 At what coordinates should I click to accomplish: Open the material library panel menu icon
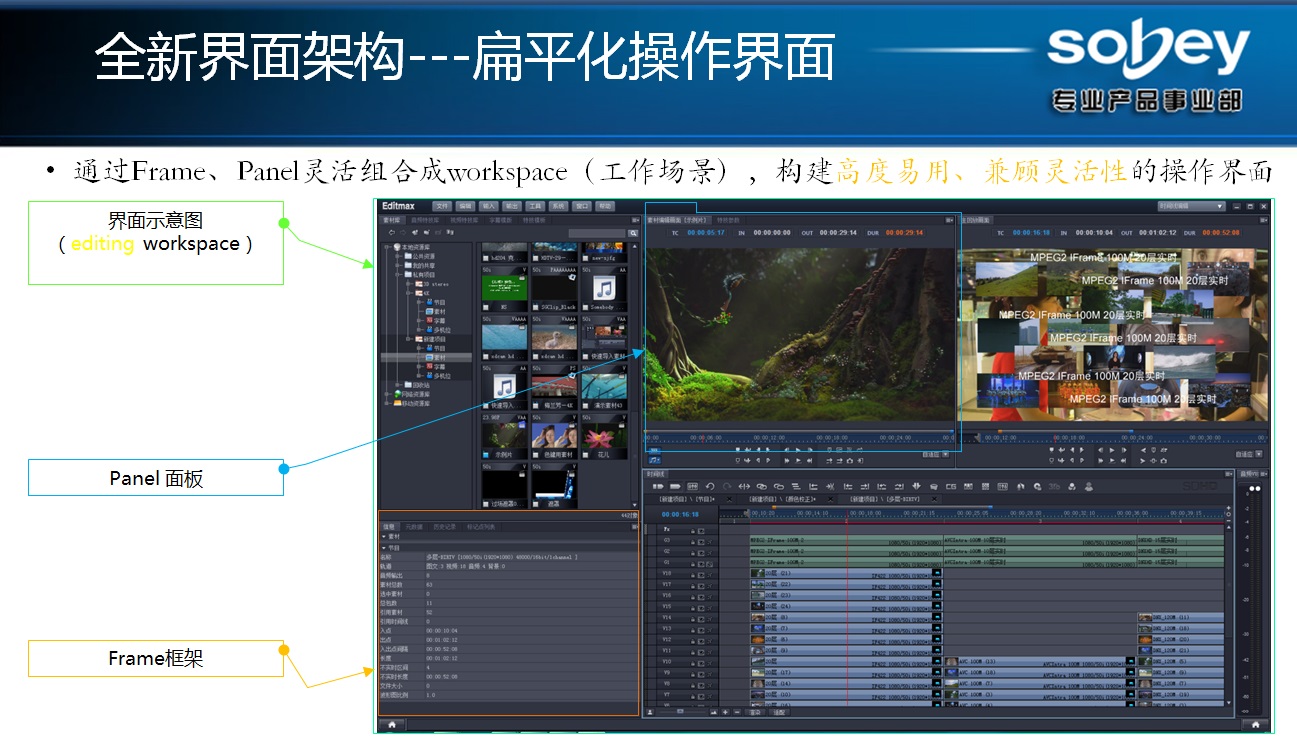click(x=635, y=220)
